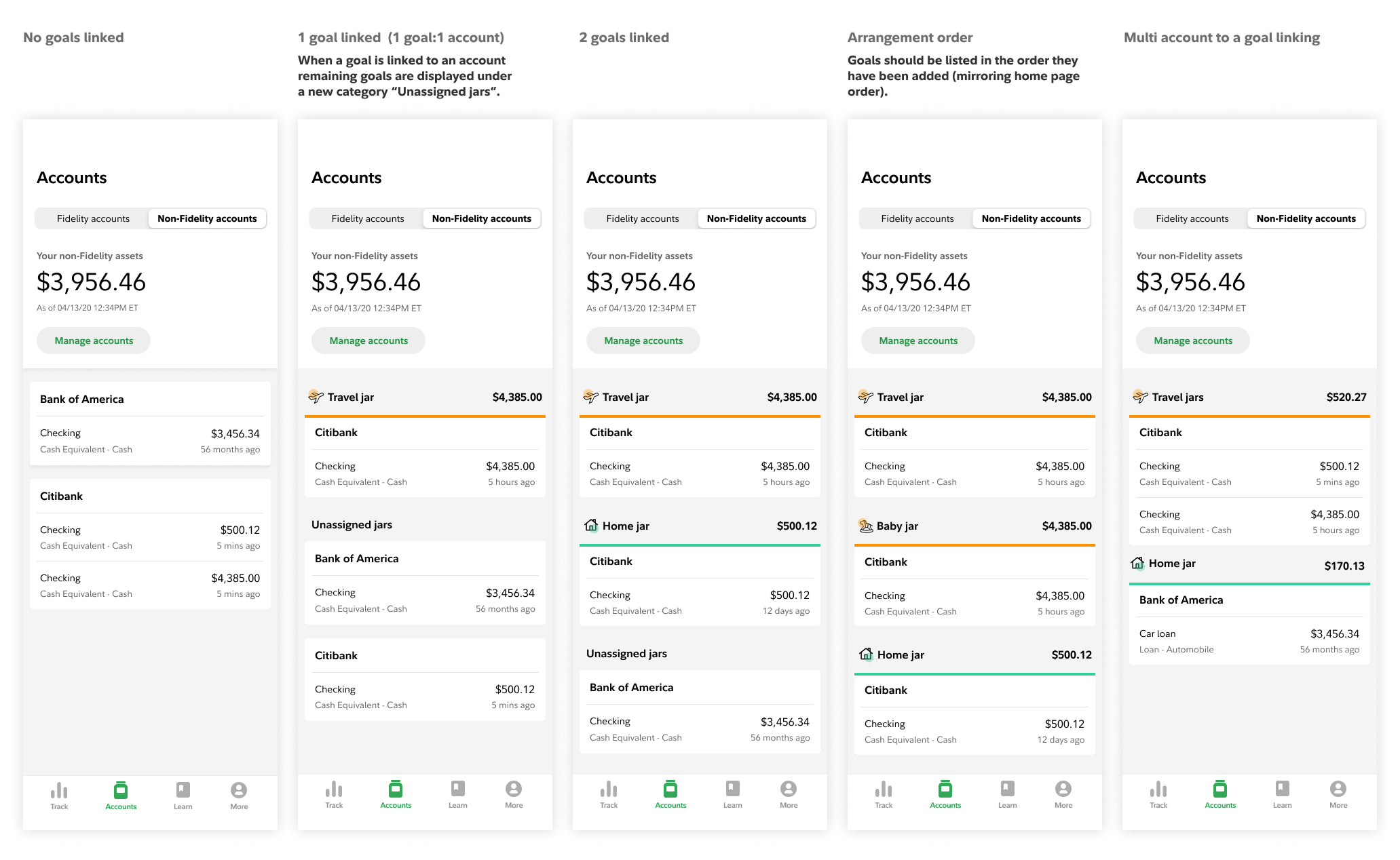Screen dimensions: 1400x860
Task: Open Bank of America Checking in the leftmost screen
Action: click(150, 441)
